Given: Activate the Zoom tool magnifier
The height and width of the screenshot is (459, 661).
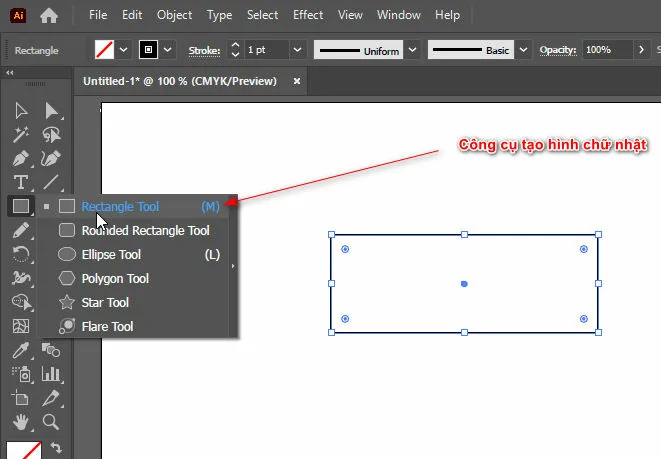Looking at the screenshot, I should coord(51,422).
